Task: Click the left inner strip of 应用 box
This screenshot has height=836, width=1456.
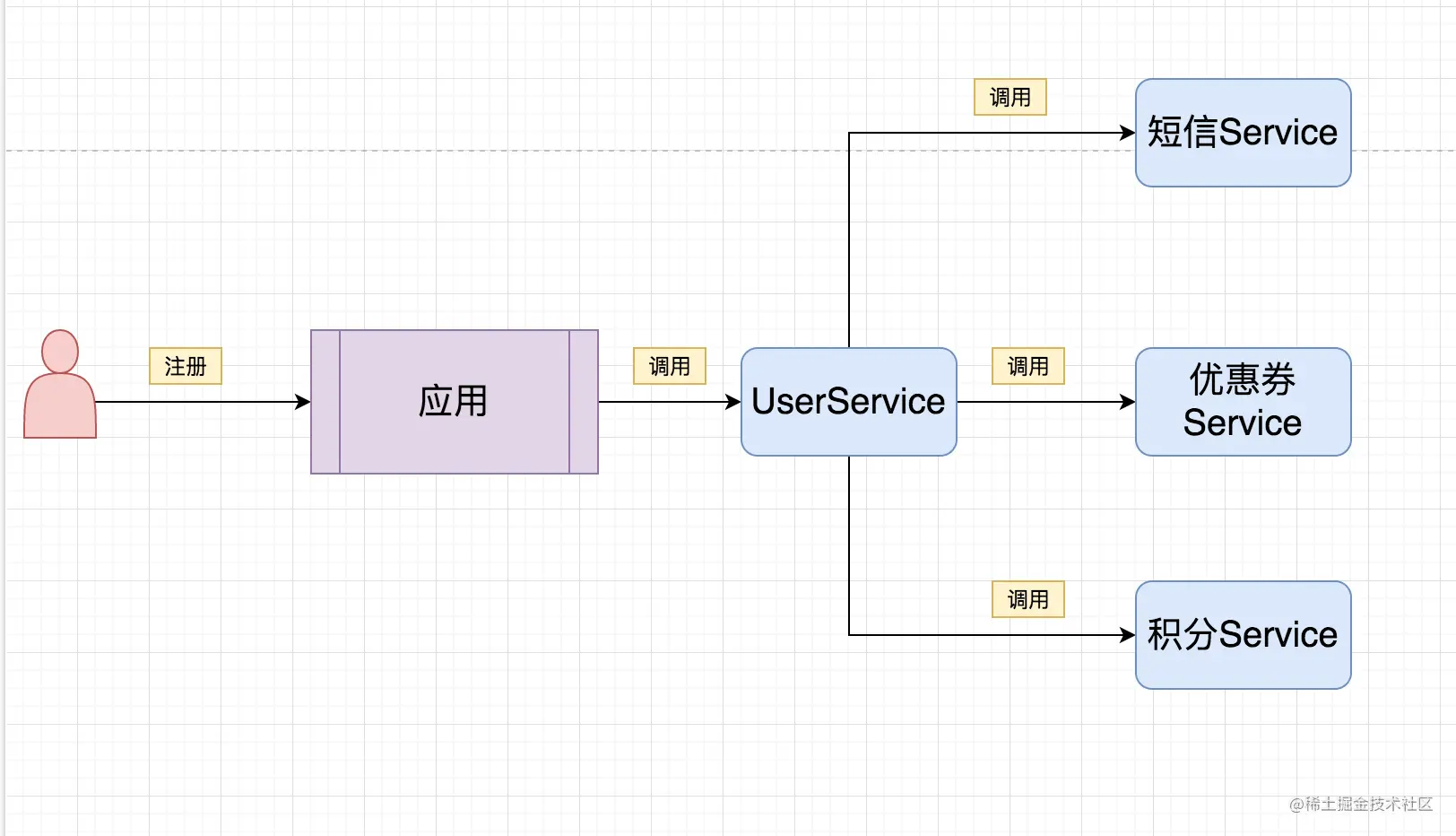Action: pos(325,402)
